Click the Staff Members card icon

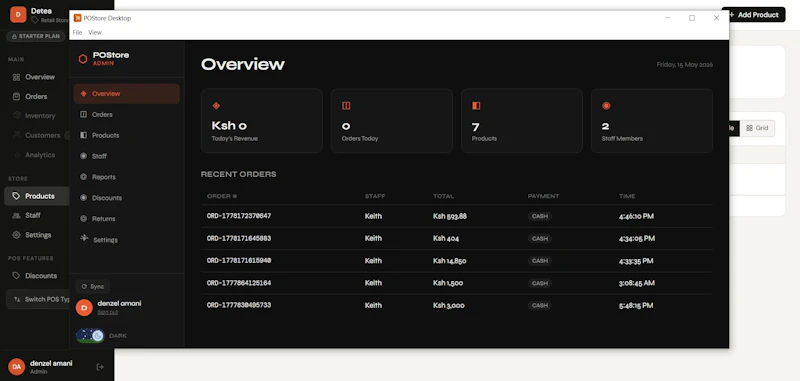(x=606, y=106)
